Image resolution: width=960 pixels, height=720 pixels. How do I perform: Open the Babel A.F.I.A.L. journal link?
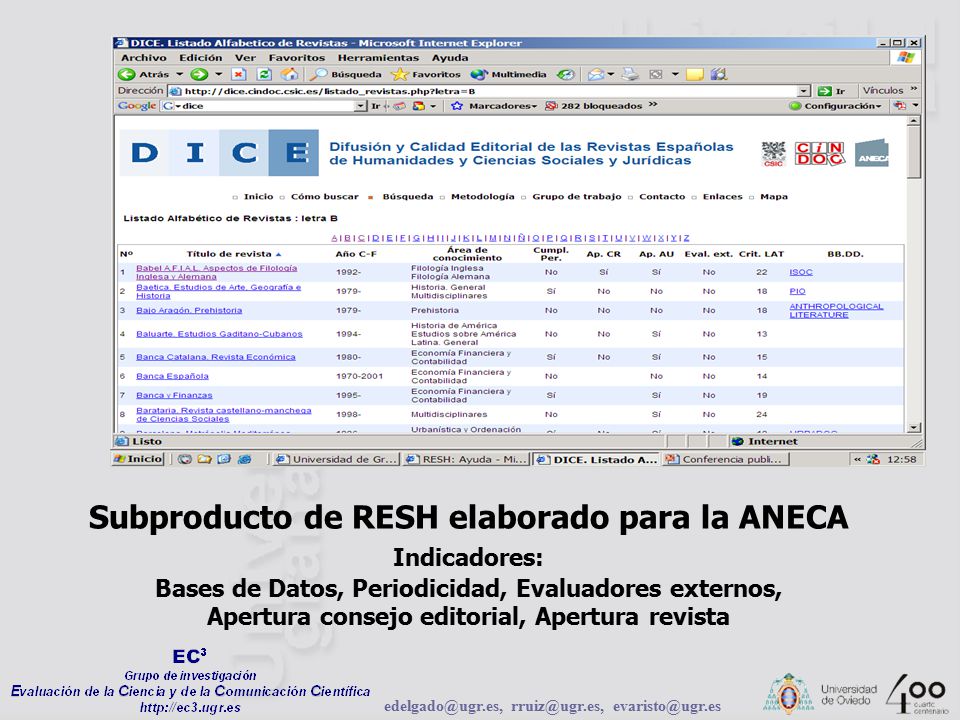pos(217,272)
